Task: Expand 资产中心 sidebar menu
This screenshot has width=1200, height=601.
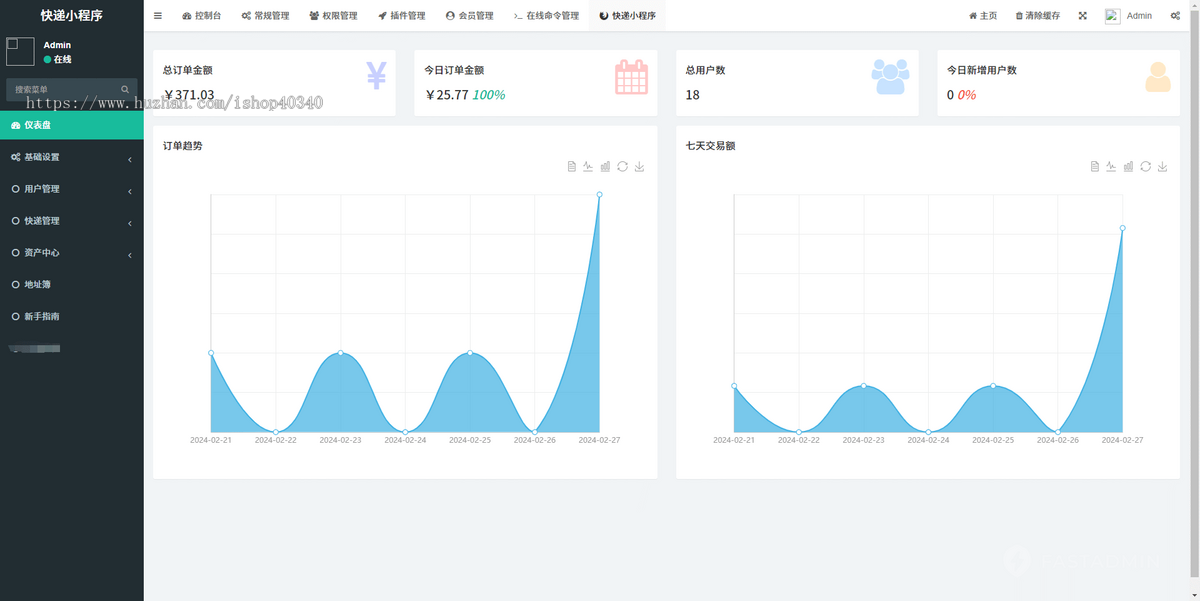Action: pos(72,253)
